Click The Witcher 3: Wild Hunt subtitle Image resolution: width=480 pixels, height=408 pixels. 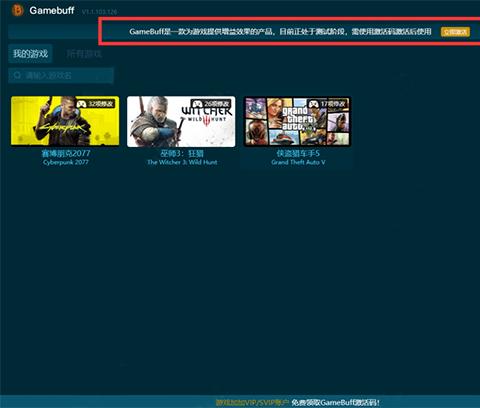pyautogui.click(x=182, y=162)
